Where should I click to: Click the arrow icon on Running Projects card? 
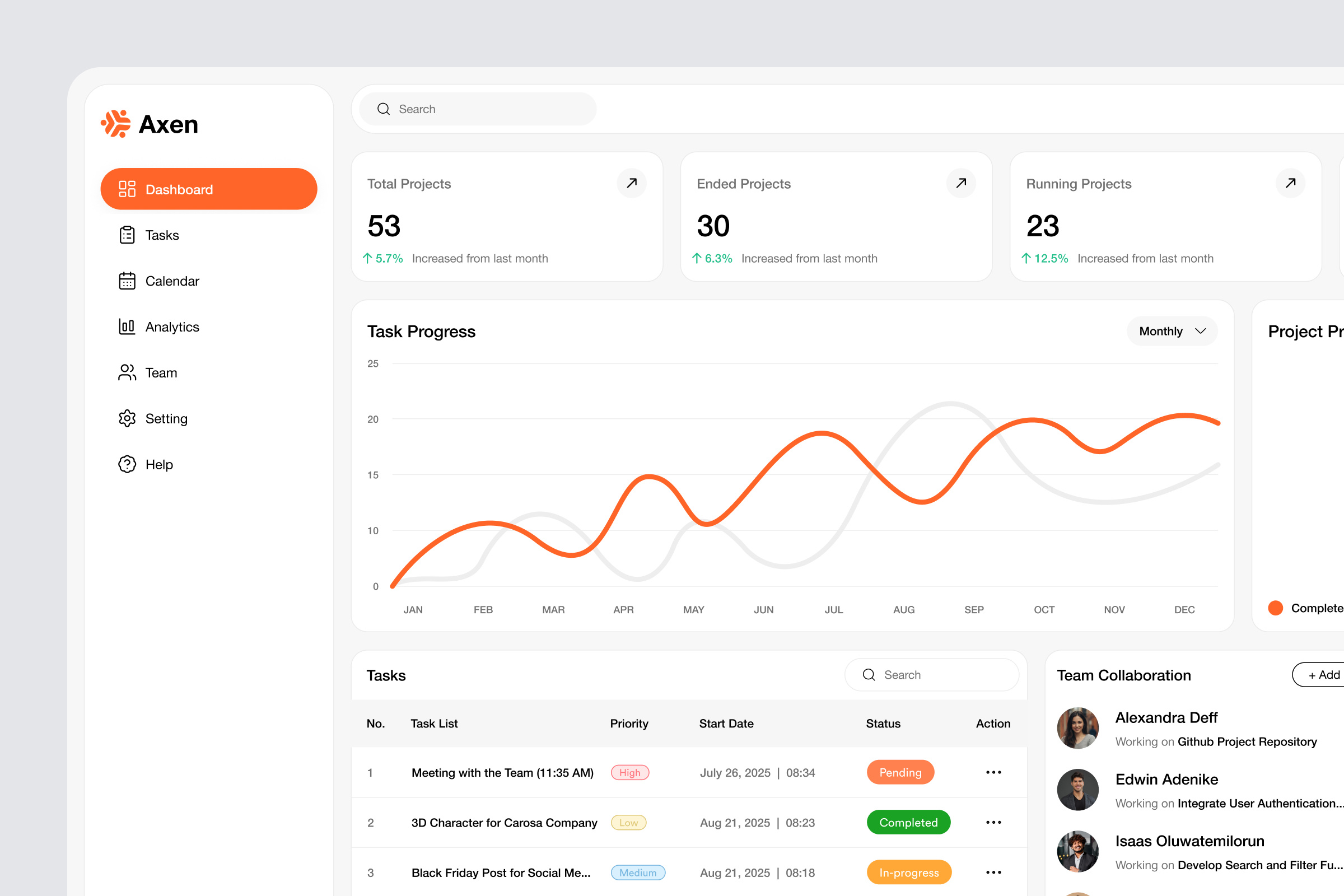coord(1290,184)
